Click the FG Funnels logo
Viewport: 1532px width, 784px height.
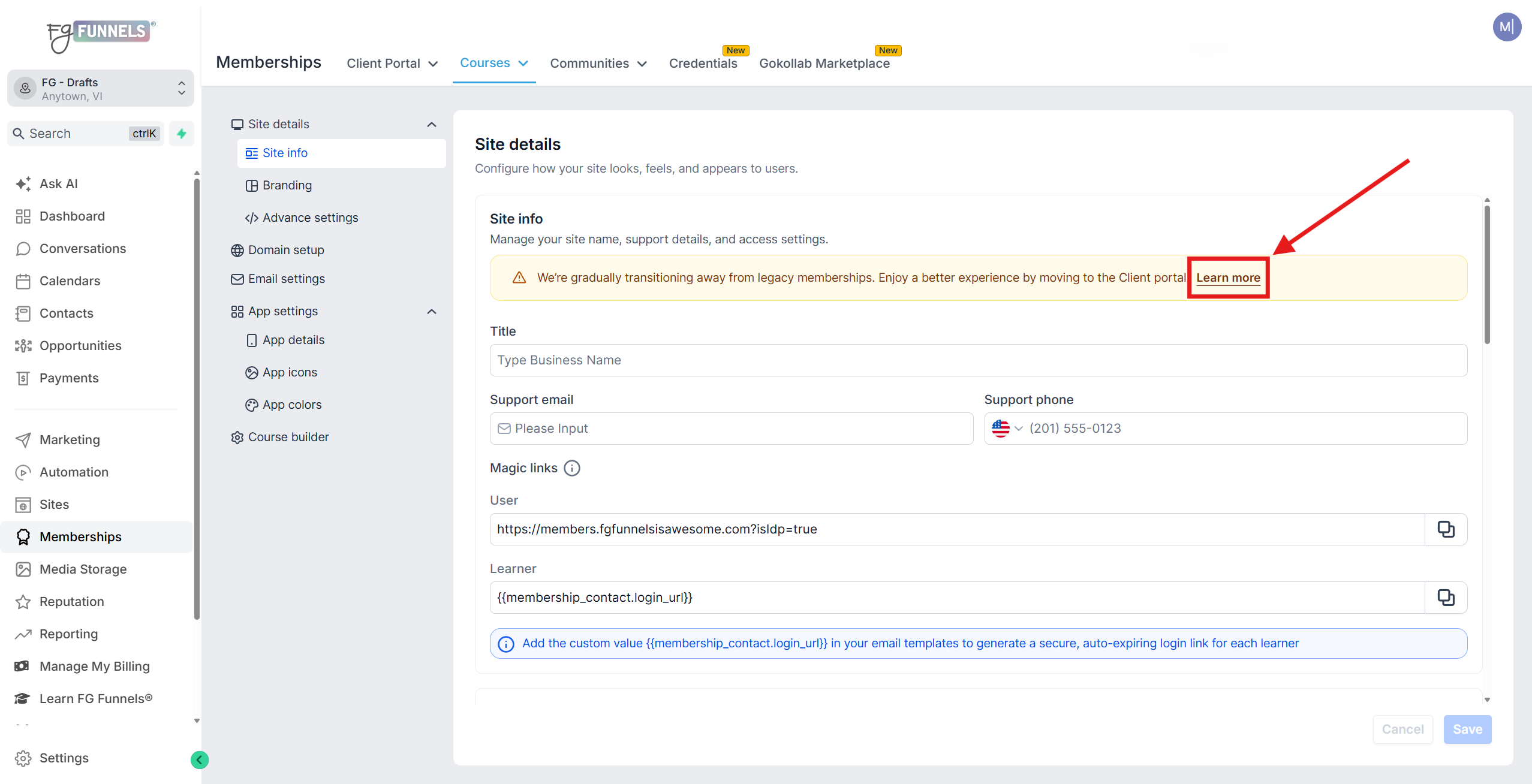pyautogui.click(x=101, y=35)
